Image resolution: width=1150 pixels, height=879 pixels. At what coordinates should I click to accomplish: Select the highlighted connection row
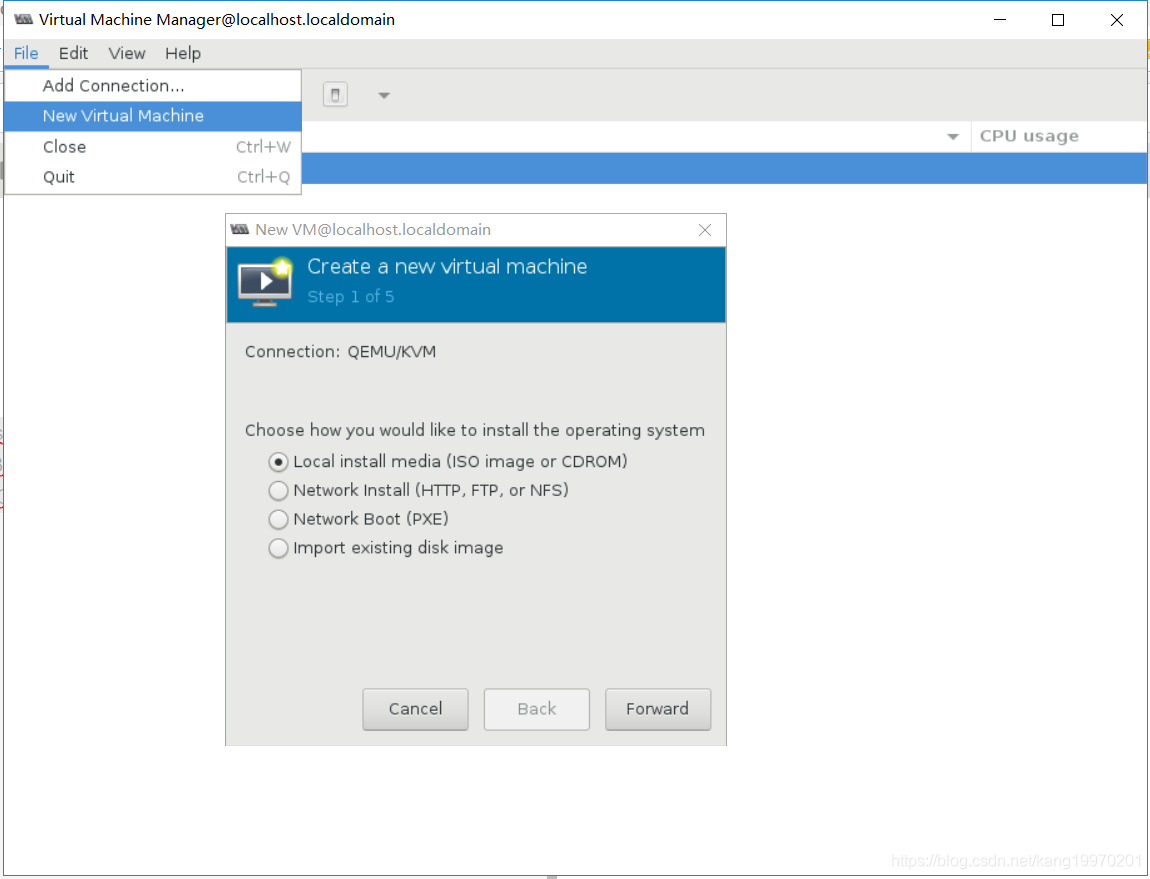coord(724,168)
